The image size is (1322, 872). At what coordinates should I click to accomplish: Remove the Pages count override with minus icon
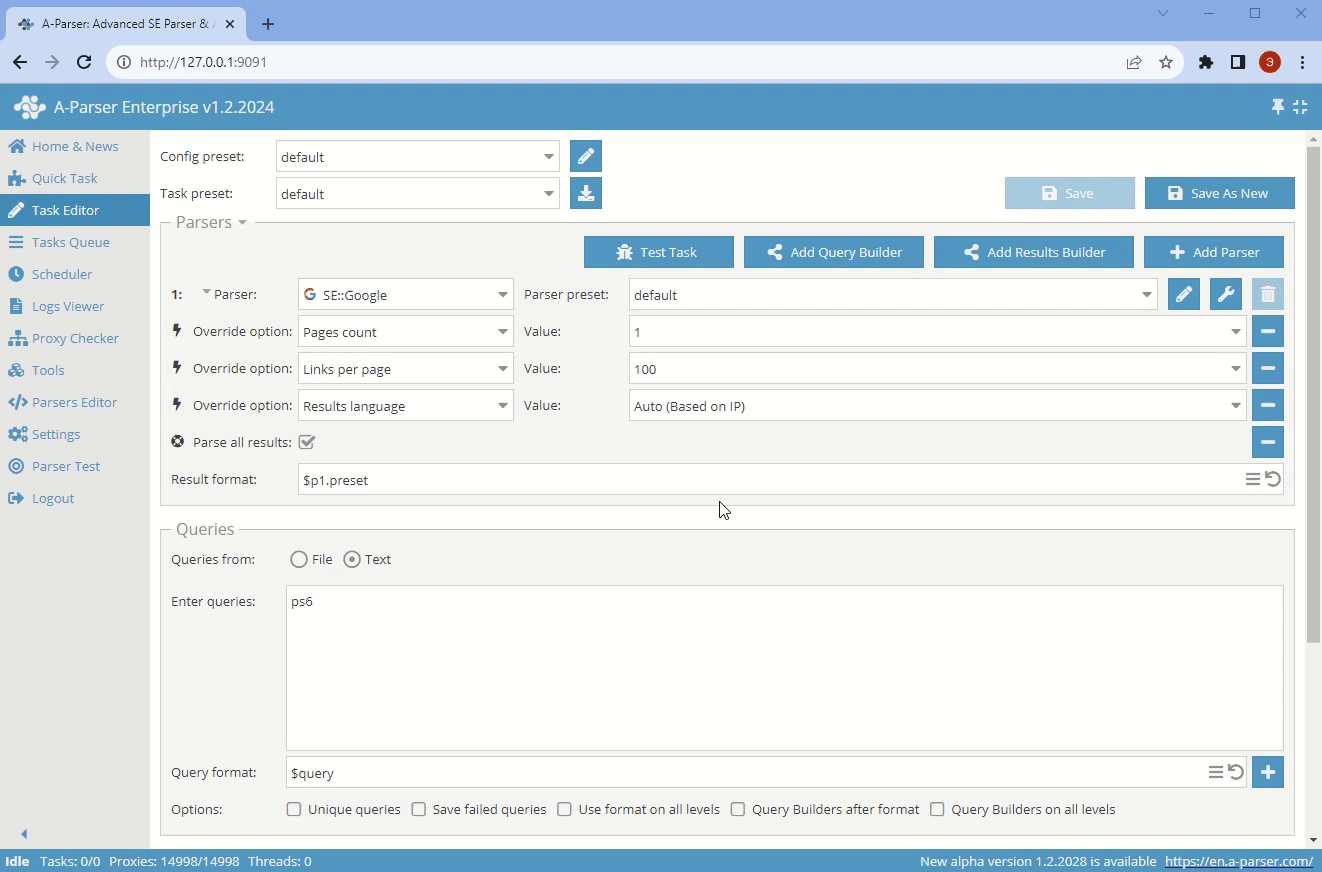pos(1267,330)
